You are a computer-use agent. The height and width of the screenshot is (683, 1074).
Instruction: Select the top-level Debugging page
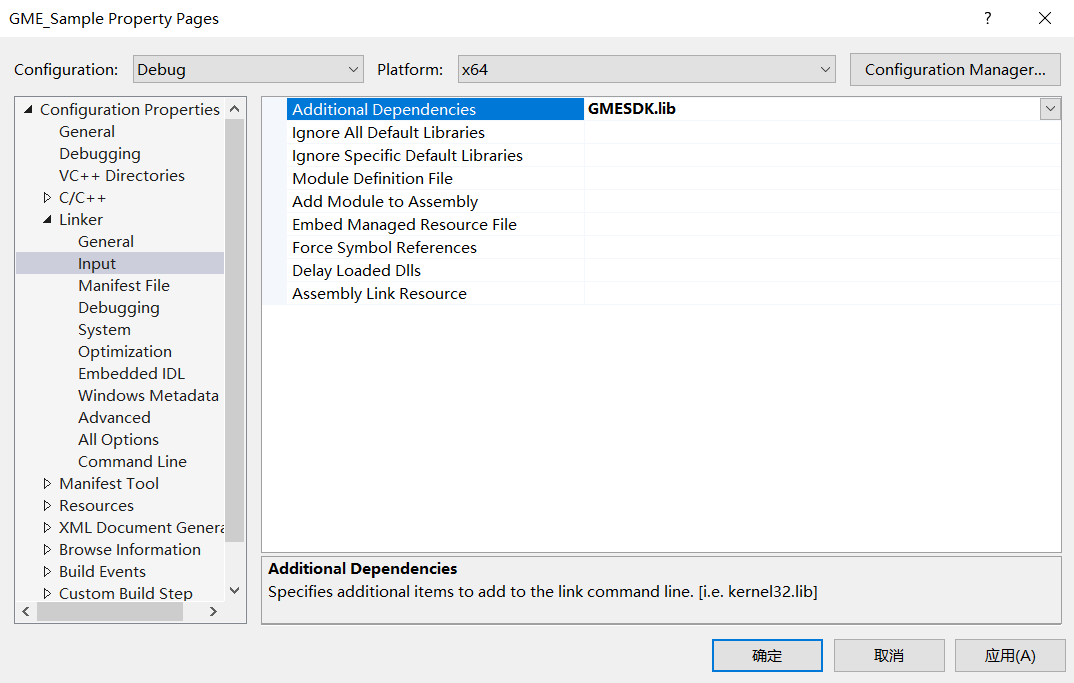coord(100,153)
